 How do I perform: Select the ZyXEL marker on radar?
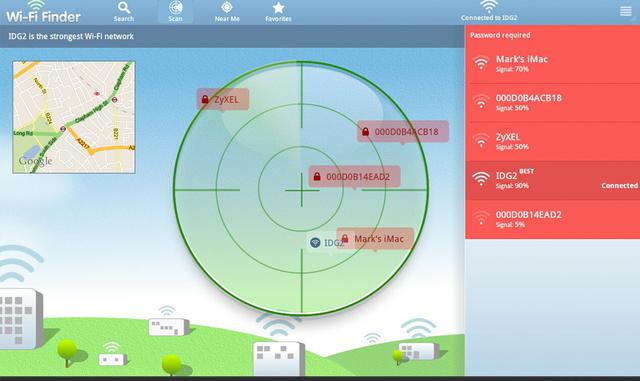pyautogui.click(x=223, y=99)
